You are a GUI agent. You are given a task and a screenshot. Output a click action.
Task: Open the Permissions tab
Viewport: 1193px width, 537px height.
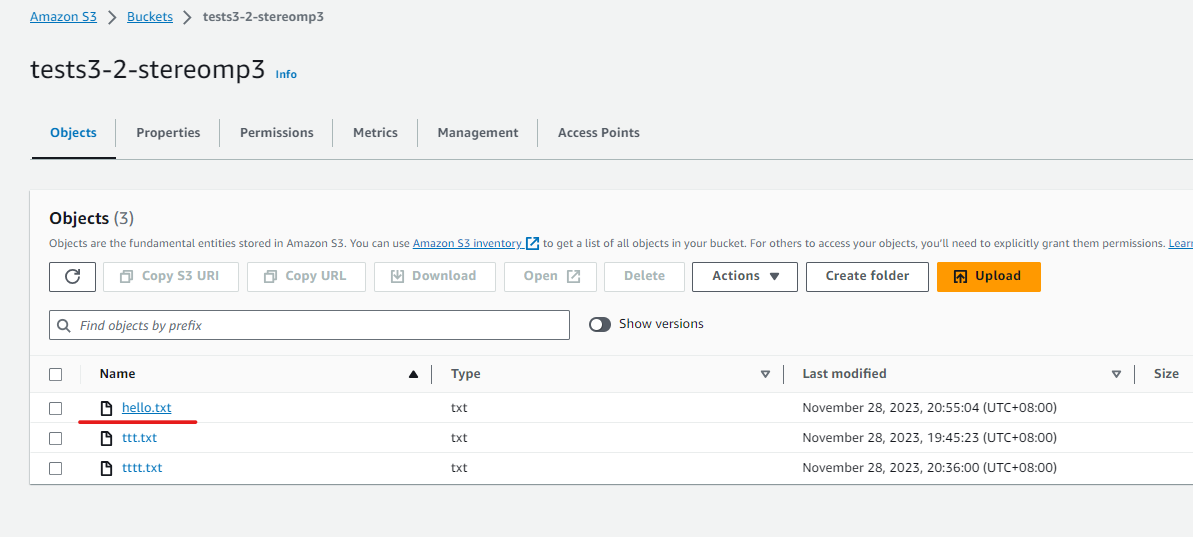point(277,132)
